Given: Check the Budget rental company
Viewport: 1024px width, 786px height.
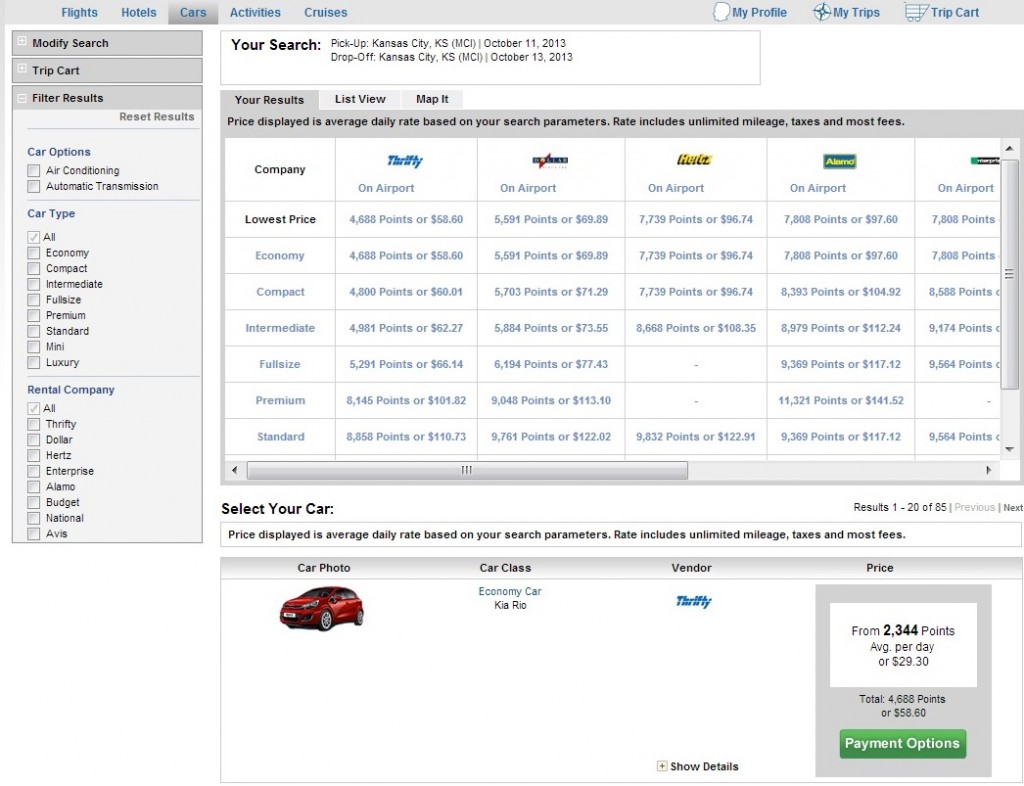Looking at the screenshot, I should [x=33, y=502].
